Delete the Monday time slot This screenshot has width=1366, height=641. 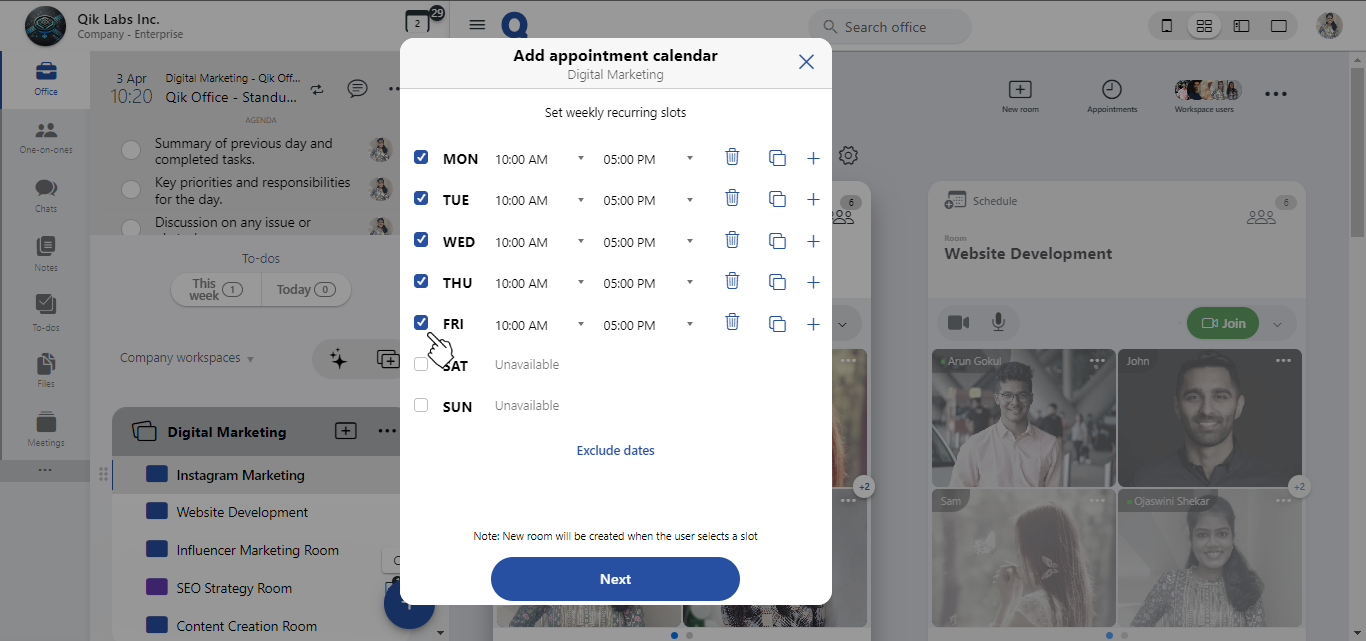pyautogui.click(x=732, y=157)
